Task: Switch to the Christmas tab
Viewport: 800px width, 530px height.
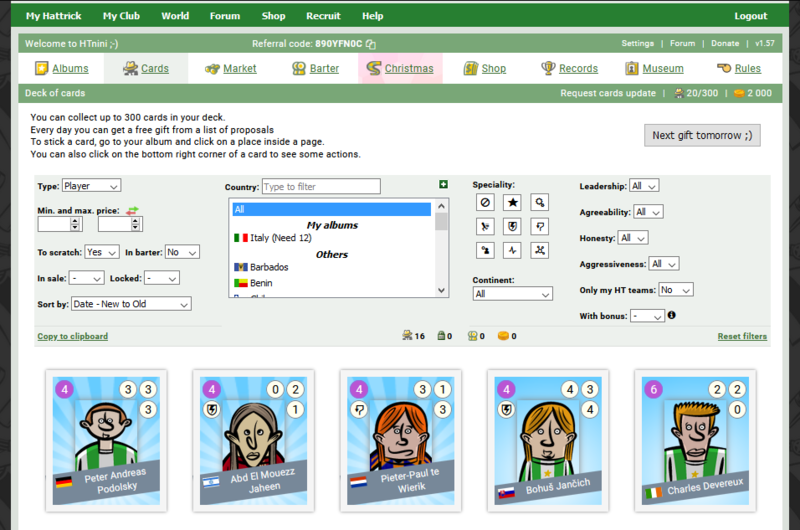Action: [x=400, y=68]
